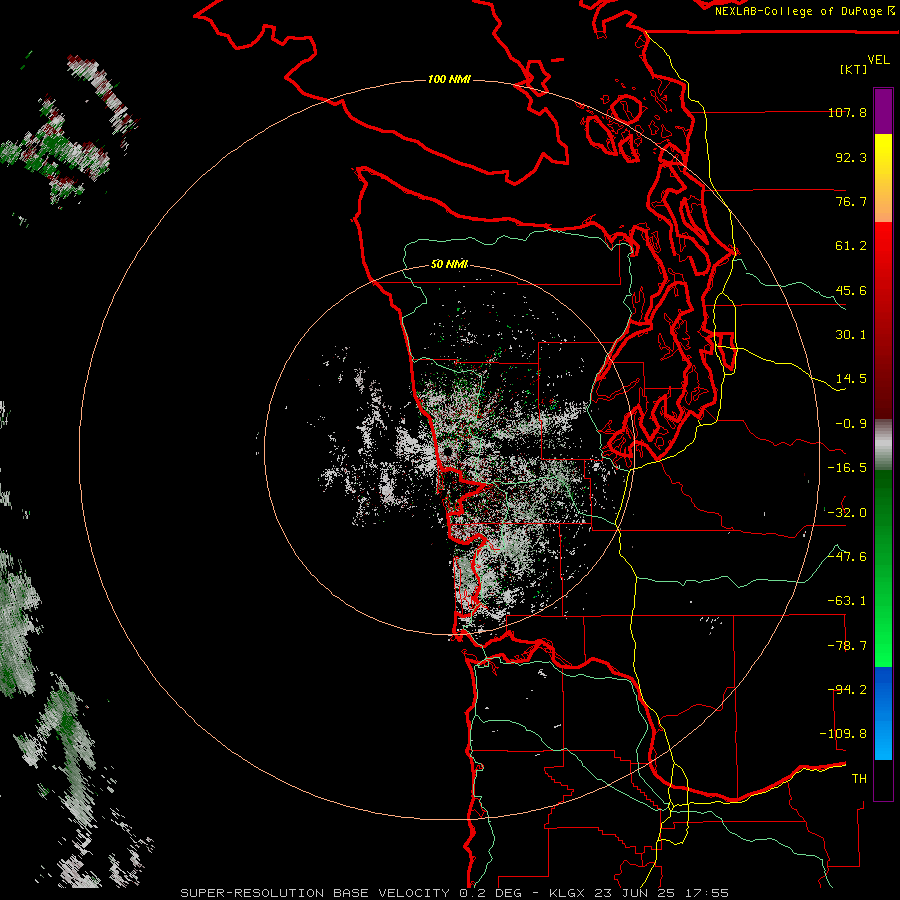Click the -16.5 legend value
Viewport: 900px width, 900px height.
point(847,468)
